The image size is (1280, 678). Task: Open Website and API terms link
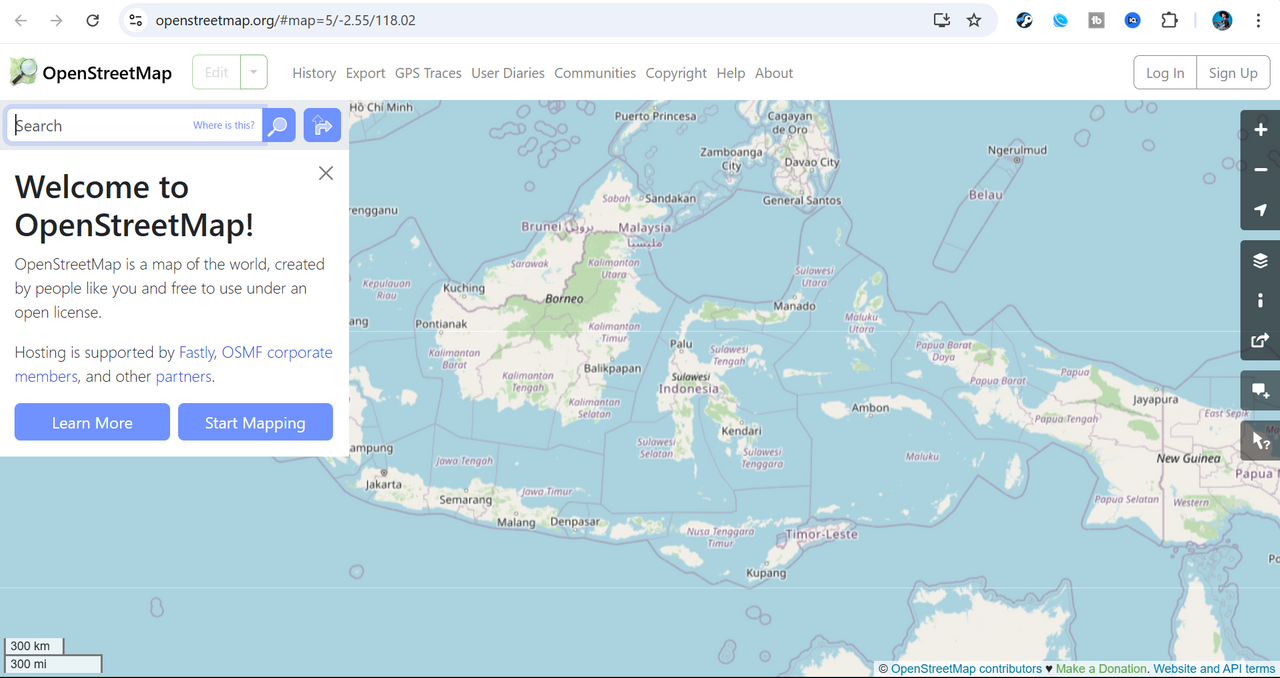coord(1214,669)
